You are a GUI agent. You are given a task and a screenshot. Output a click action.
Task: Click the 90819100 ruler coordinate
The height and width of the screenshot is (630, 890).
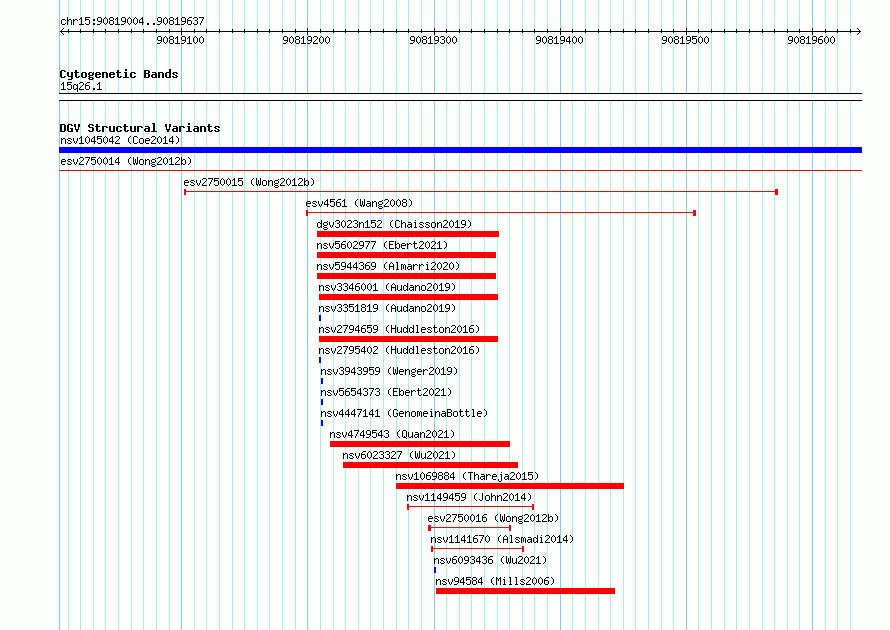tap(180, 40)
